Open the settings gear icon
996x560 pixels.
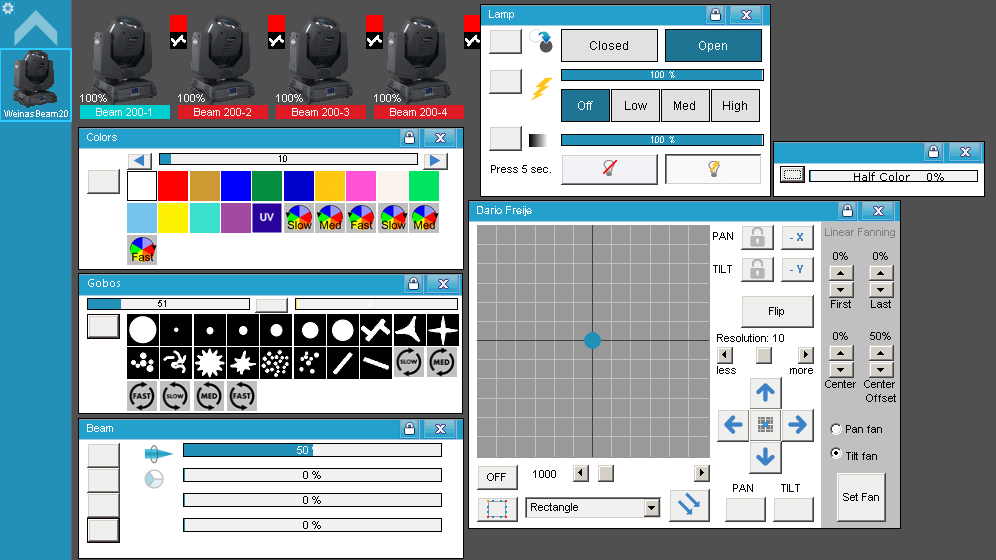click(x=8, y=8)
